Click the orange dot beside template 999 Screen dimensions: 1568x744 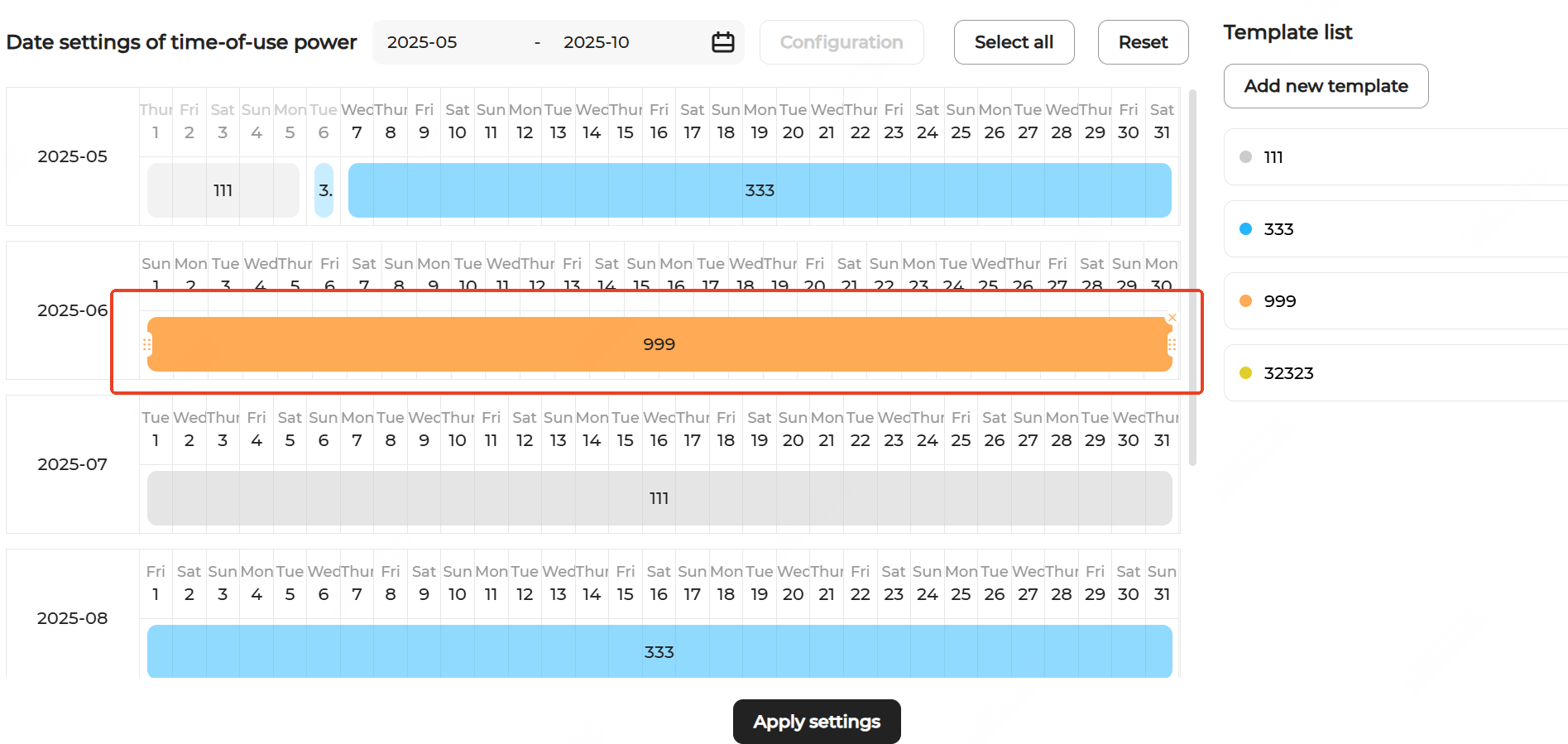1245,301
